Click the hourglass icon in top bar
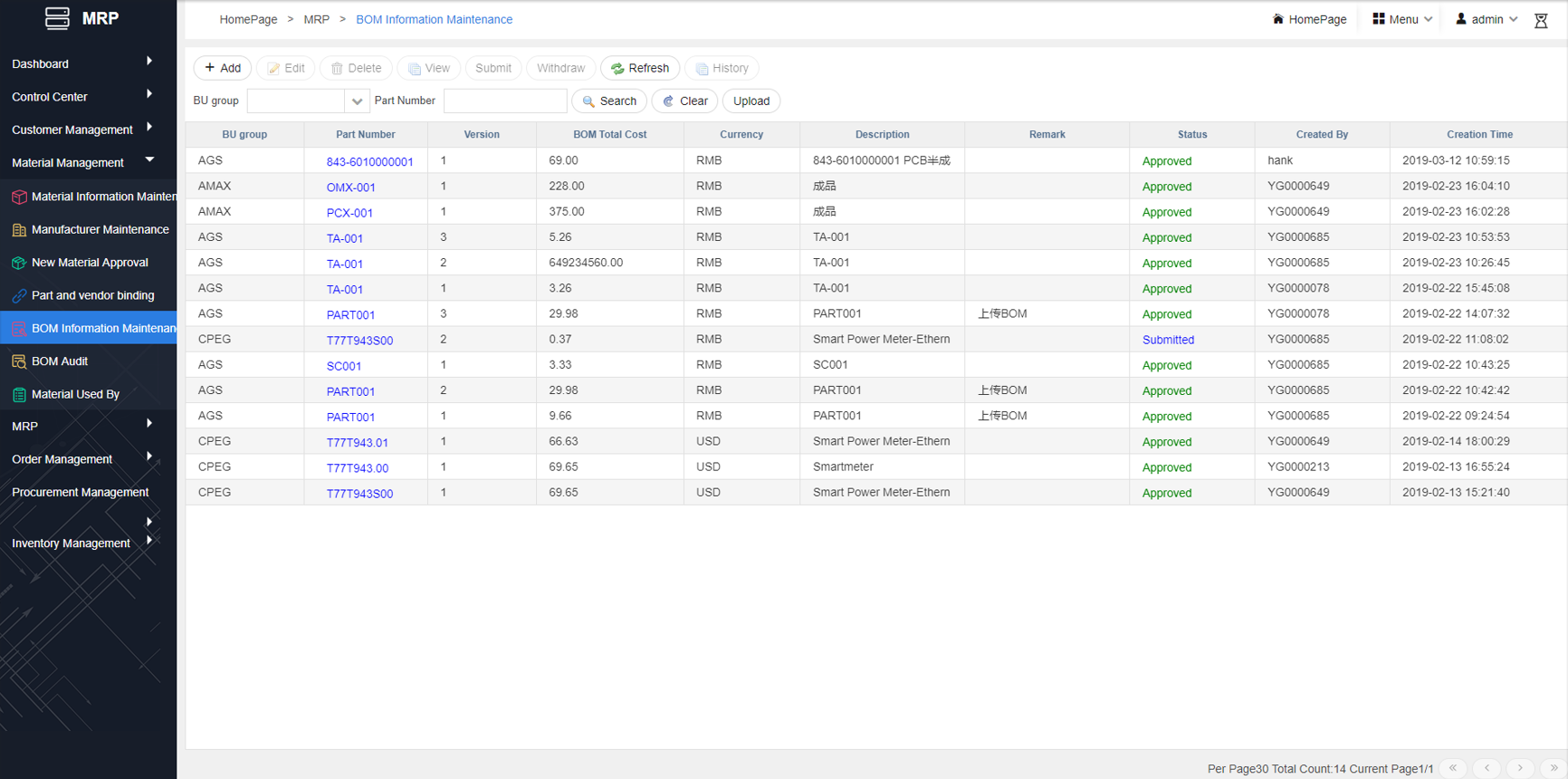Viewport: 1568px width, 779px height. (x=1541, y=20)
